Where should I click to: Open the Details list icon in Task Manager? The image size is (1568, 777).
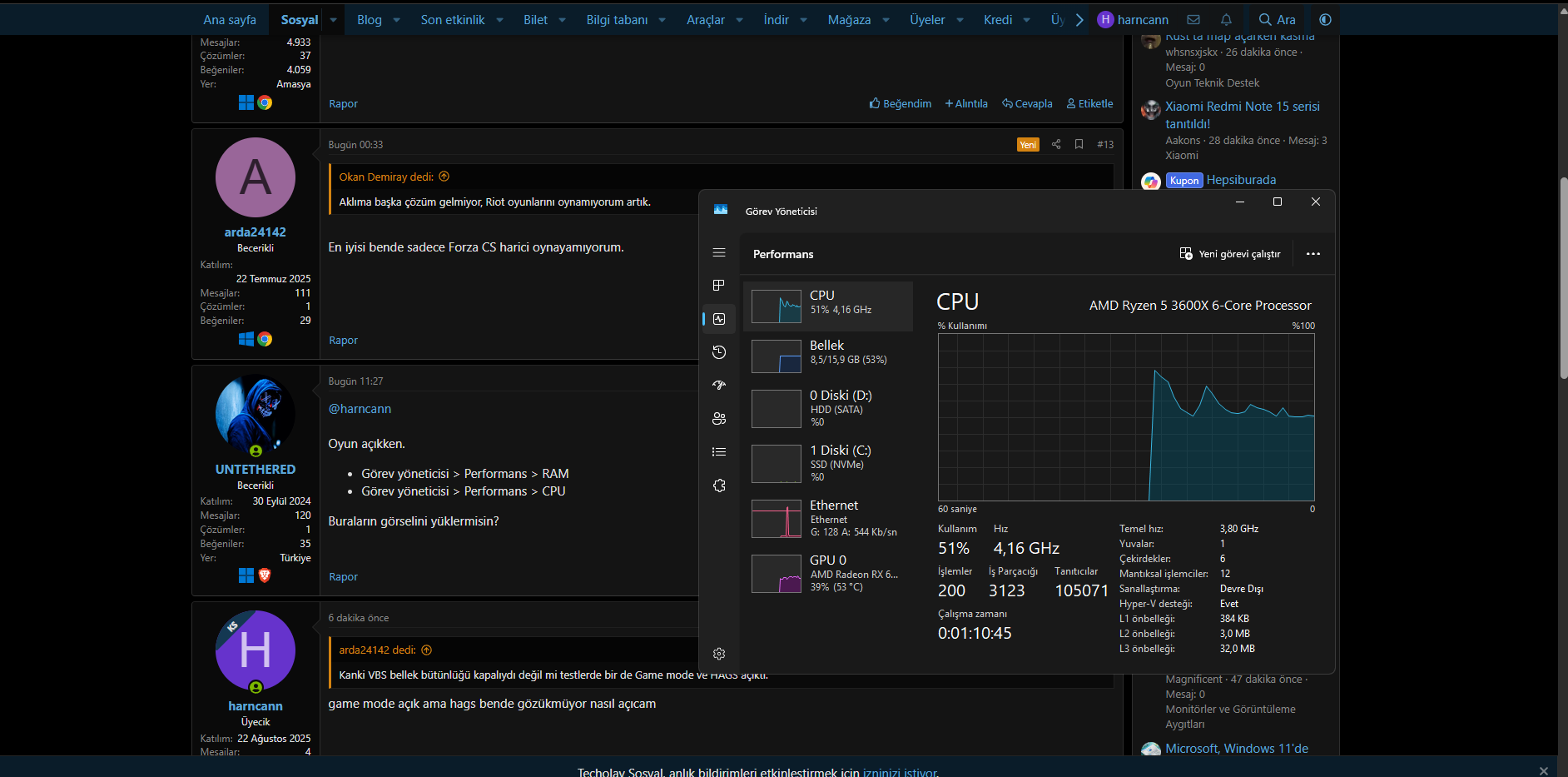[x=719, y=452]
